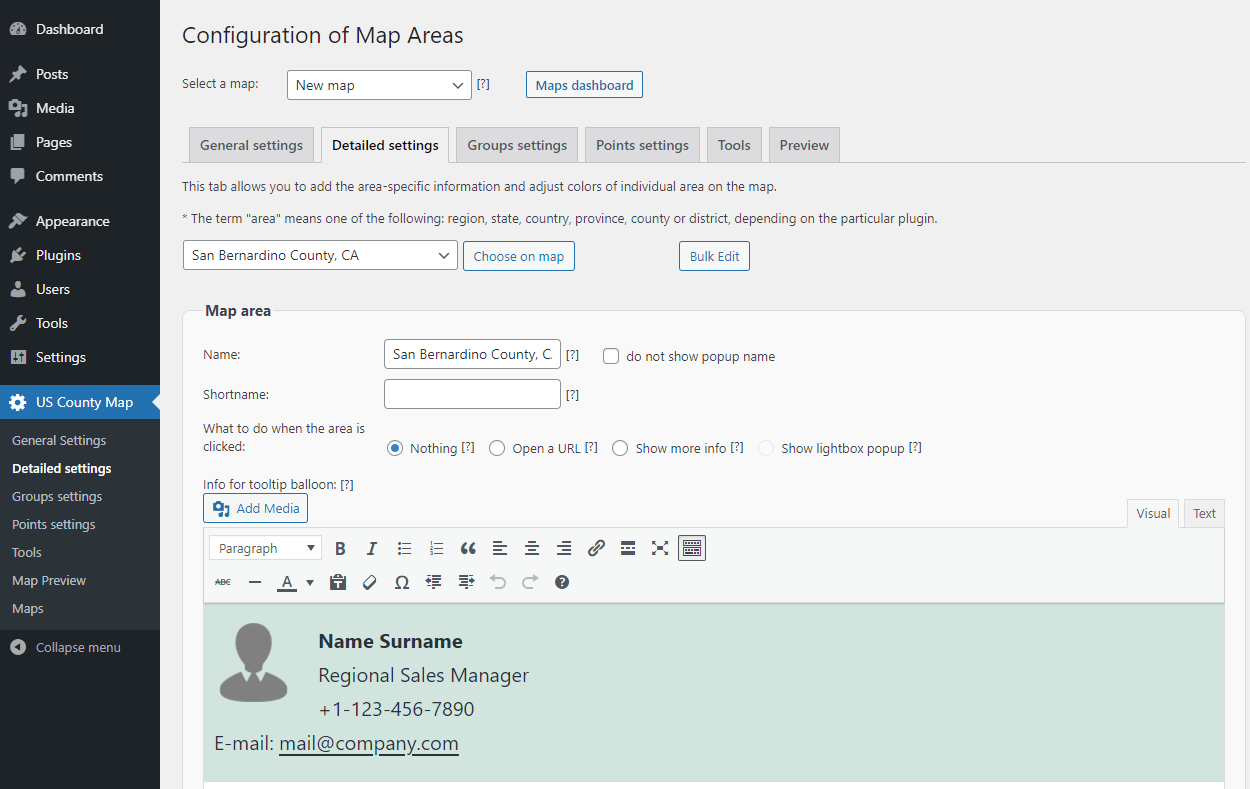Open the Paragraph format dropdown

(265, 548)
